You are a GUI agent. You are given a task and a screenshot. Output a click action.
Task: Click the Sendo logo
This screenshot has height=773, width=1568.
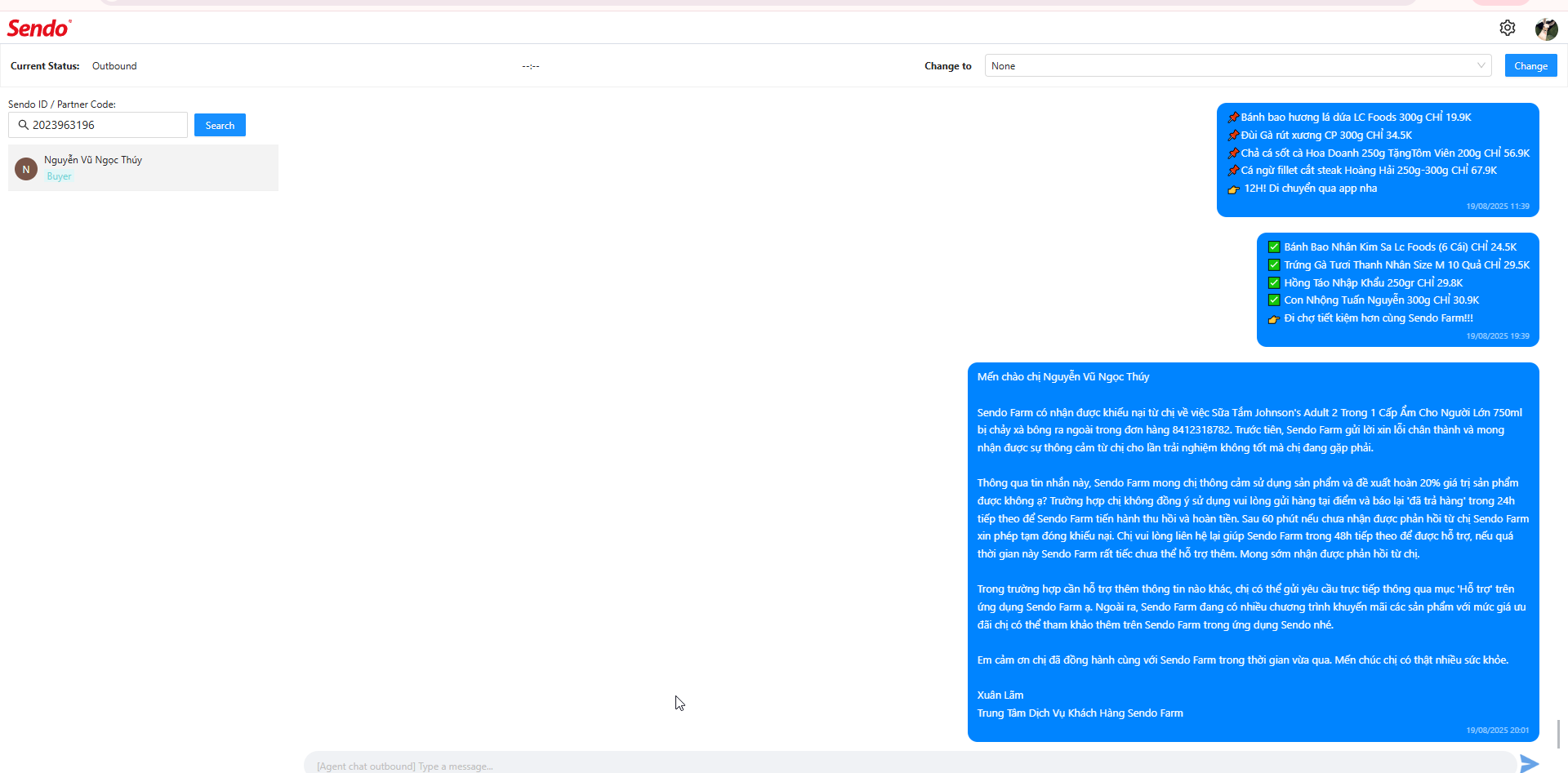39,28
